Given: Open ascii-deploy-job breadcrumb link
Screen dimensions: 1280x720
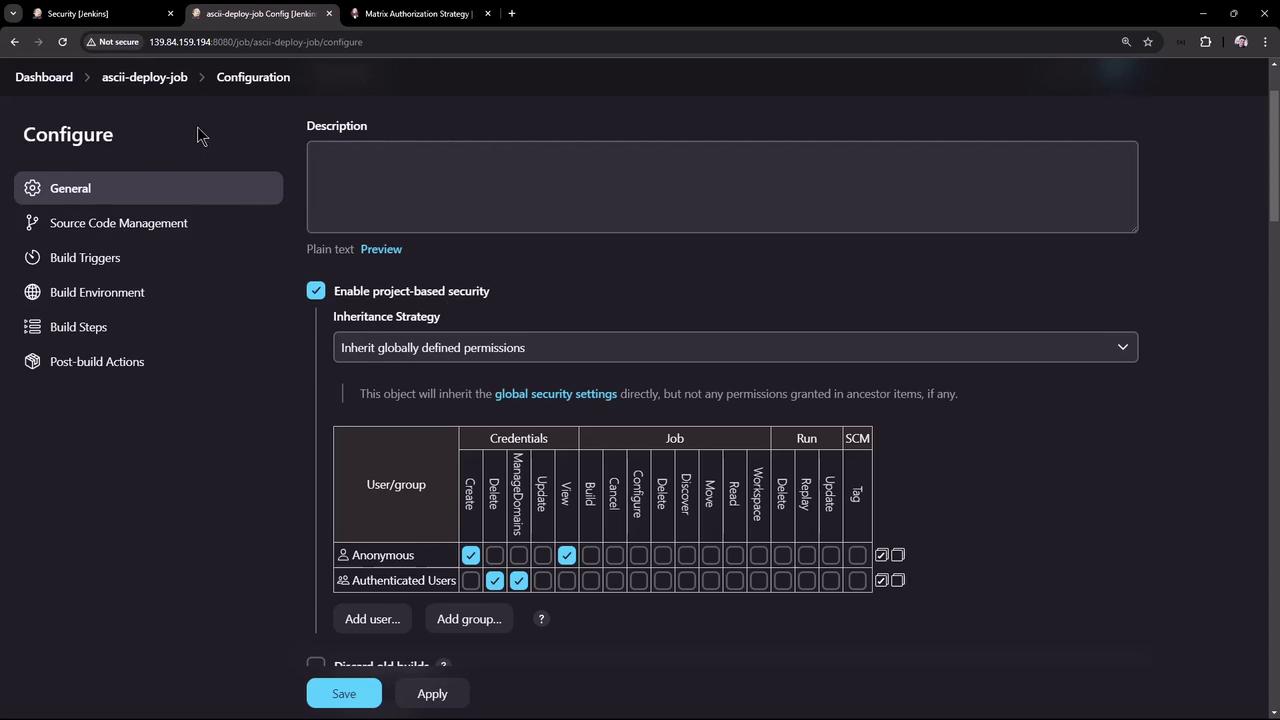Looking at the screenshot, I should 145,77.
